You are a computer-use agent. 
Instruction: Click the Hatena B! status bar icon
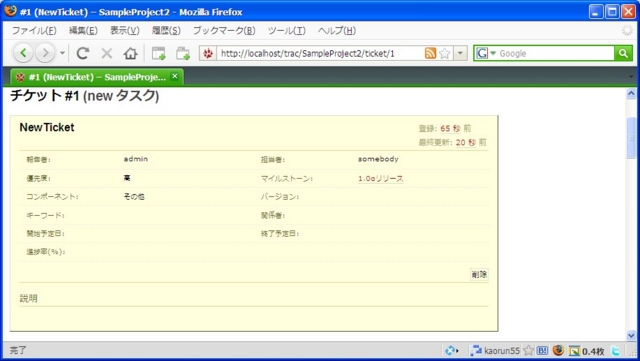[x=542, y=350]
